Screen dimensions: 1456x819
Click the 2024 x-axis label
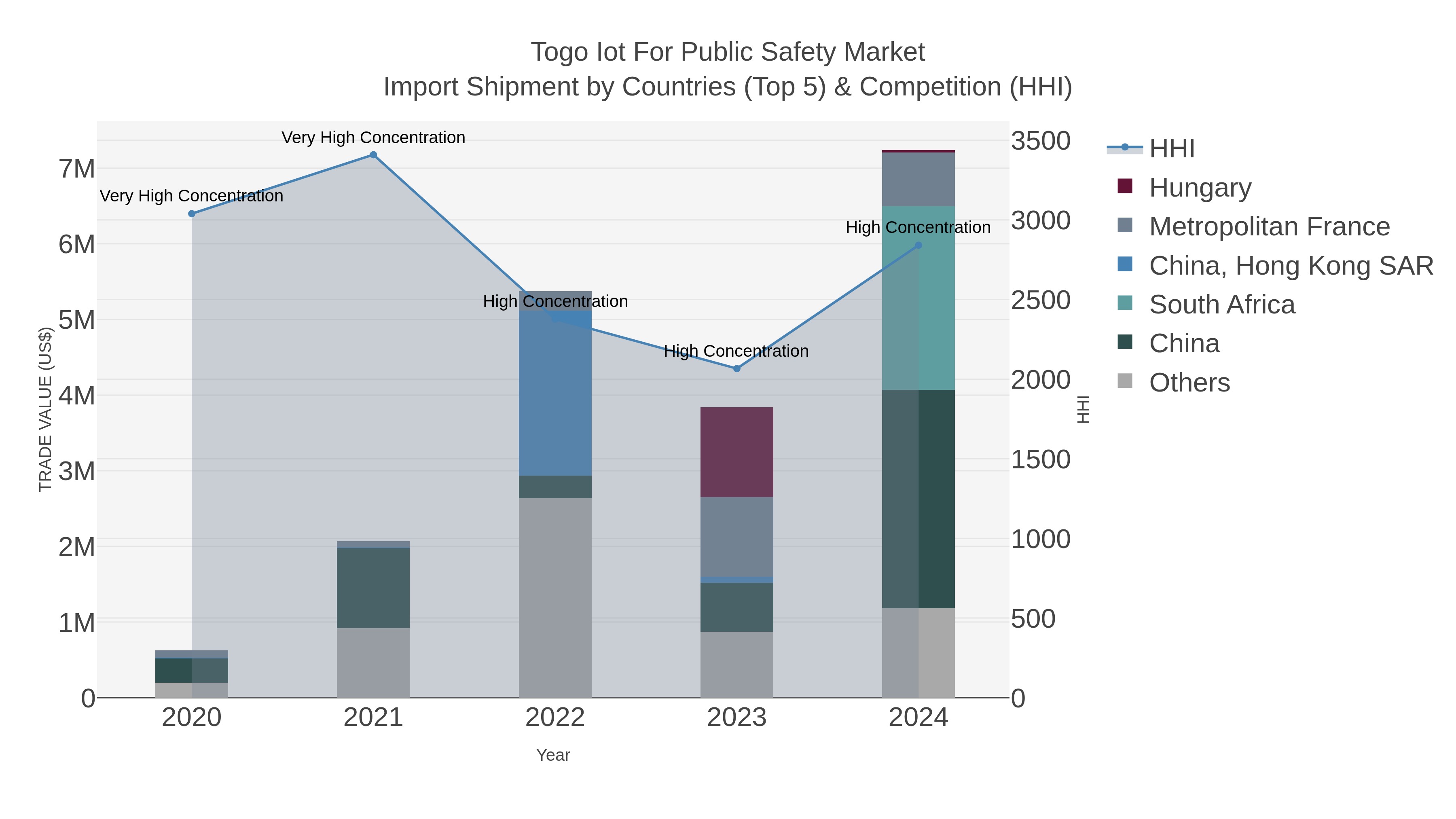[x=918, y=718]
